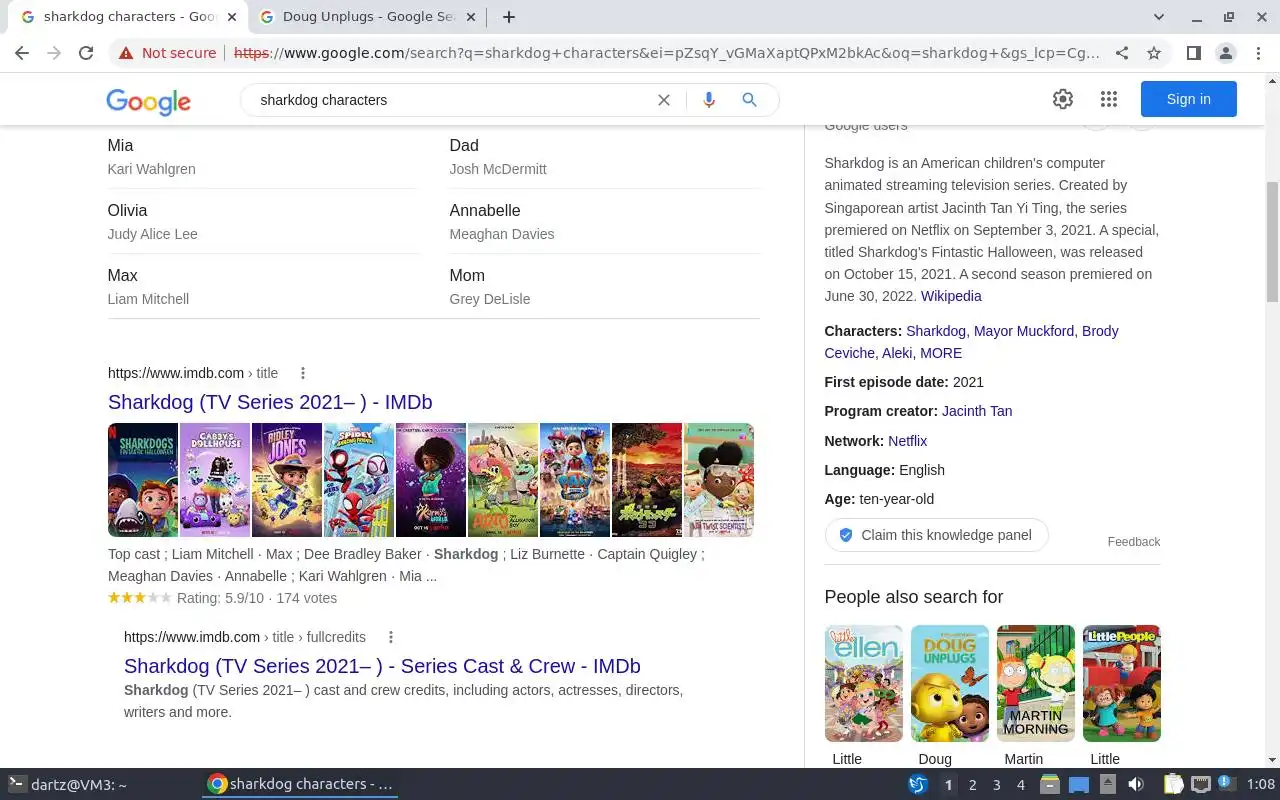Screen dimensions: 1280x800
Task: Open Chrome's three-dot menu
Action: pyautogui.click(x=1258, y=53)
